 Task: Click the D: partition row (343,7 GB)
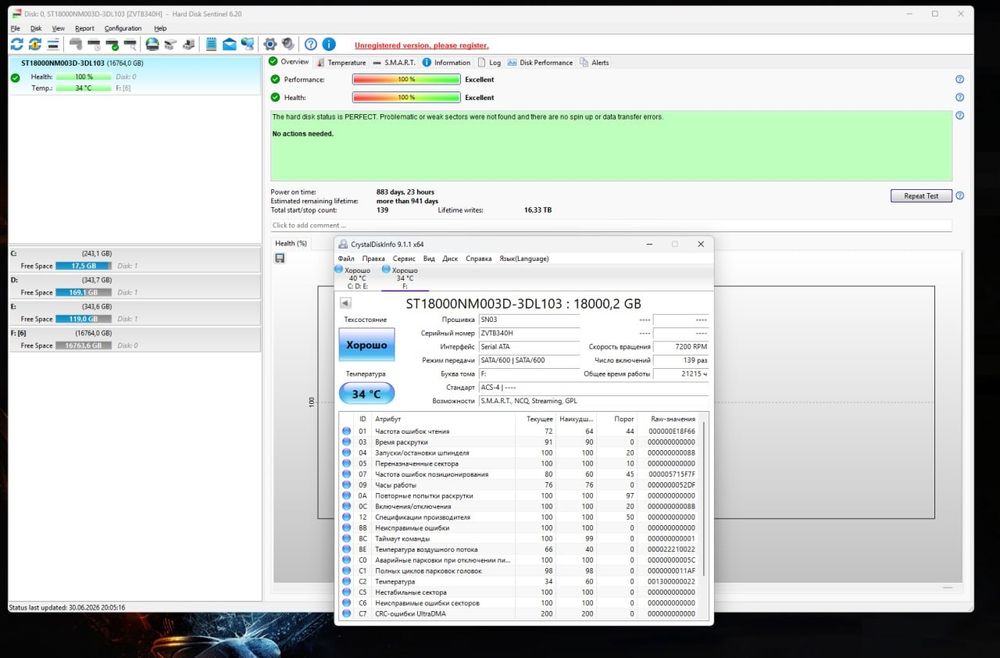click(x=135, y=286)
